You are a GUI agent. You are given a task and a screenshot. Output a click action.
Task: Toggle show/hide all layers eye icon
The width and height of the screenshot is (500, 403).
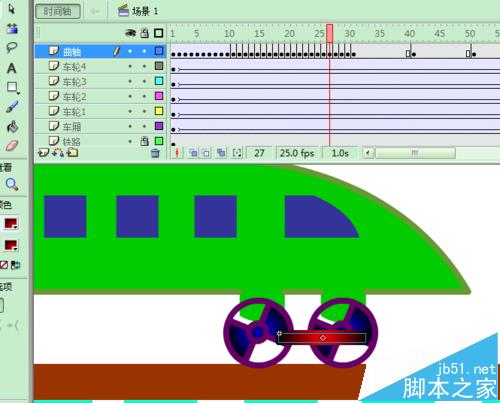pyautogui.click(x=130, y=33)
